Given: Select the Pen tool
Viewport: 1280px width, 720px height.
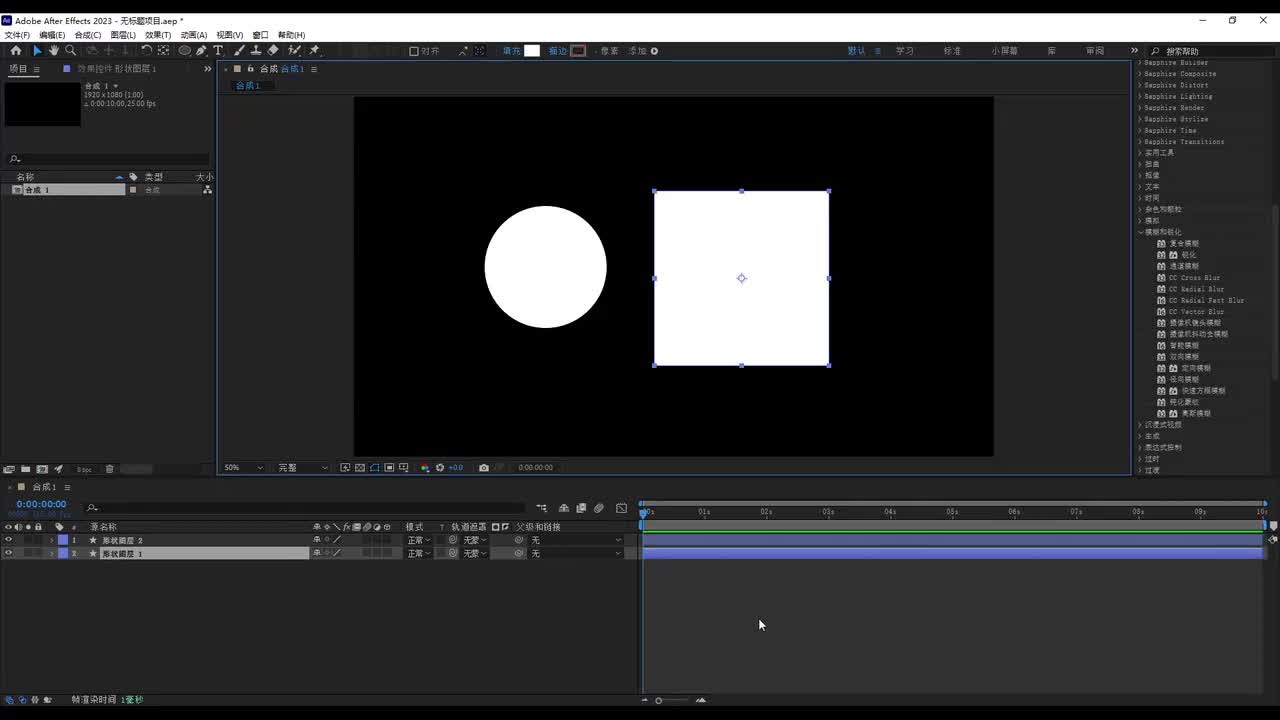Looking at the screenshot, I should (x=201, y=50).
